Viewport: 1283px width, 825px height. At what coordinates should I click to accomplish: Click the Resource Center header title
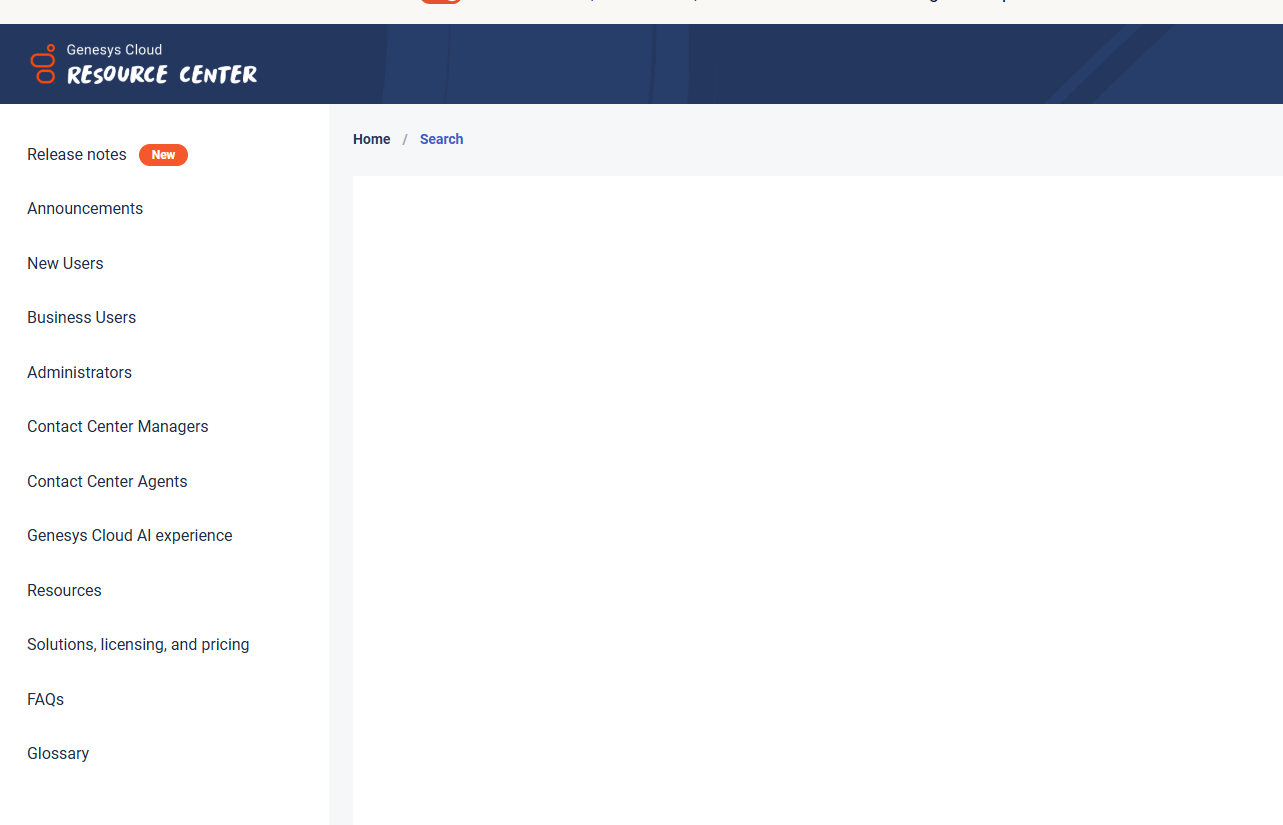click(162, 75)
